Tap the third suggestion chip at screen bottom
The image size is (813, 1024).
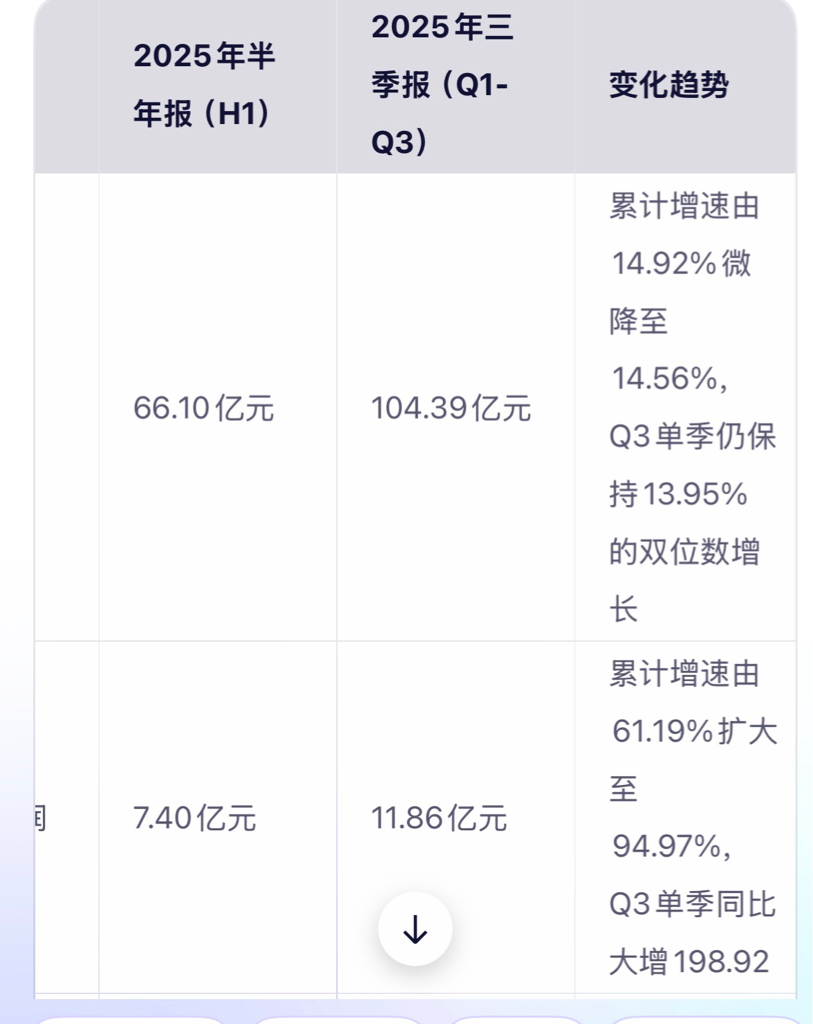[x=516, y=1019]
